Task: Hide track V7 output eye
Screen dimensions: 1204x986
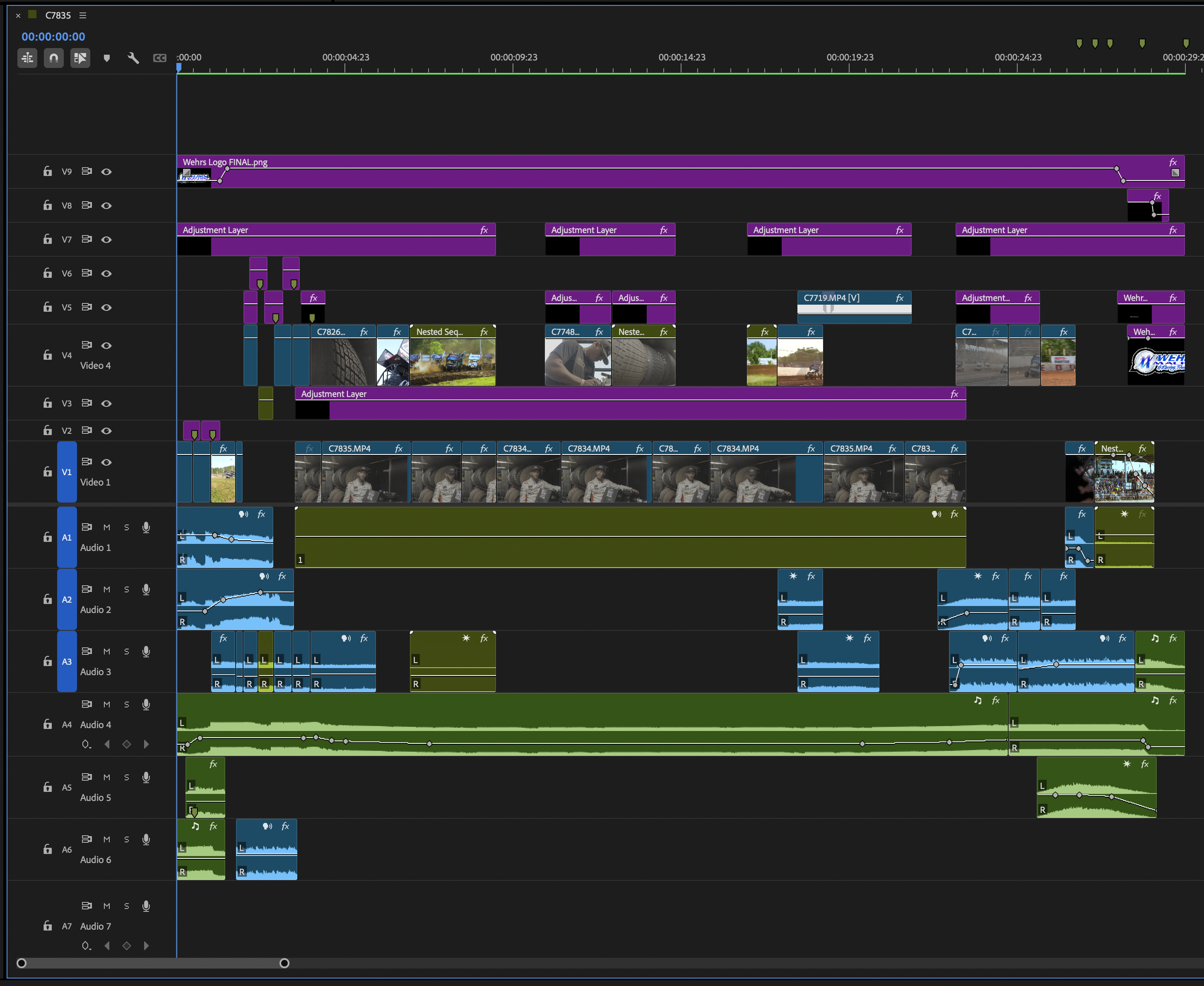Action: point(106,240)
